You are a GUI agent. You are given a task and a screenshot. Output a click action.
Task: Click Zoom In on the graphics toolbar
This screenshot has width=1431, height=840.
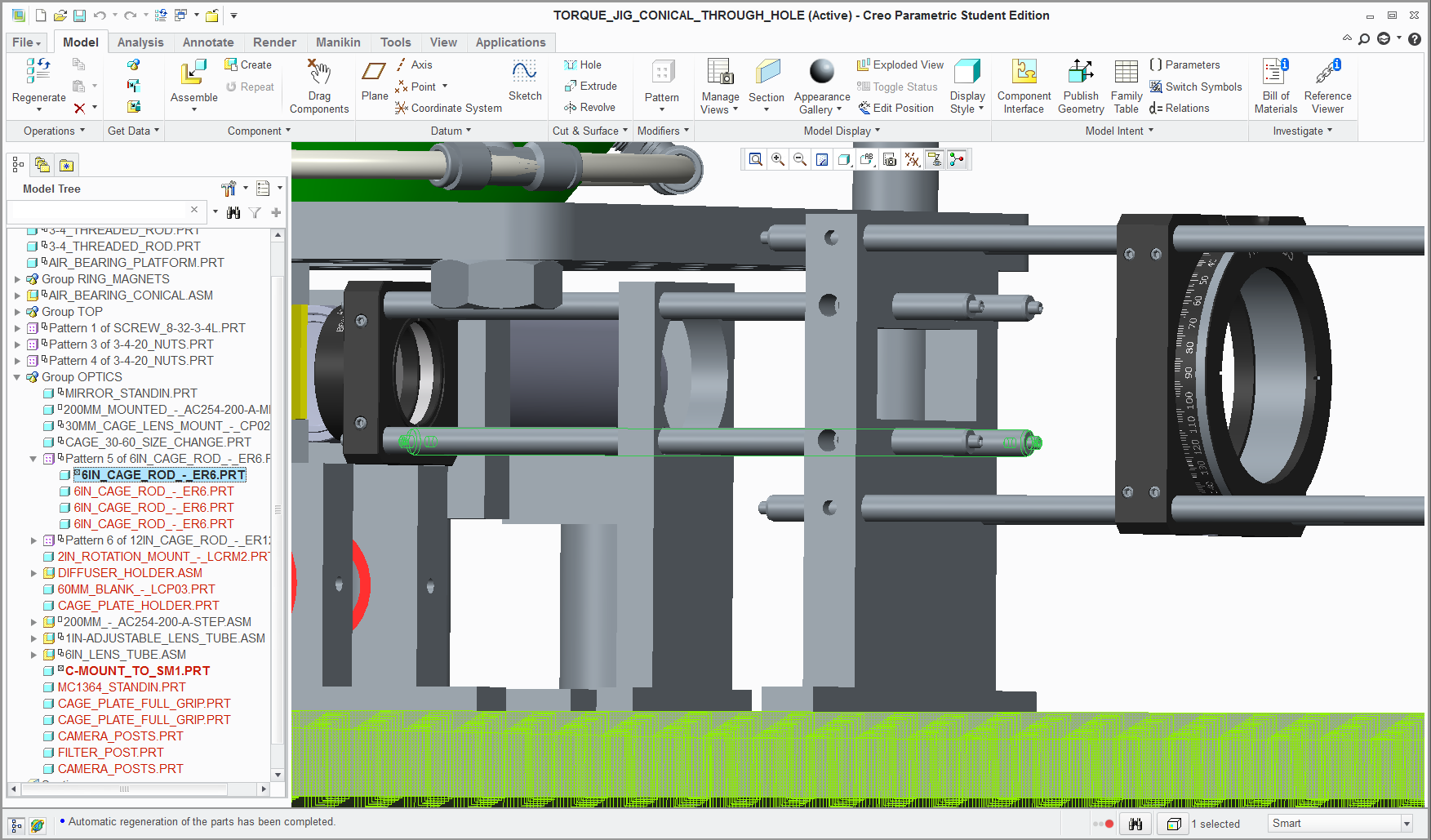778,159
